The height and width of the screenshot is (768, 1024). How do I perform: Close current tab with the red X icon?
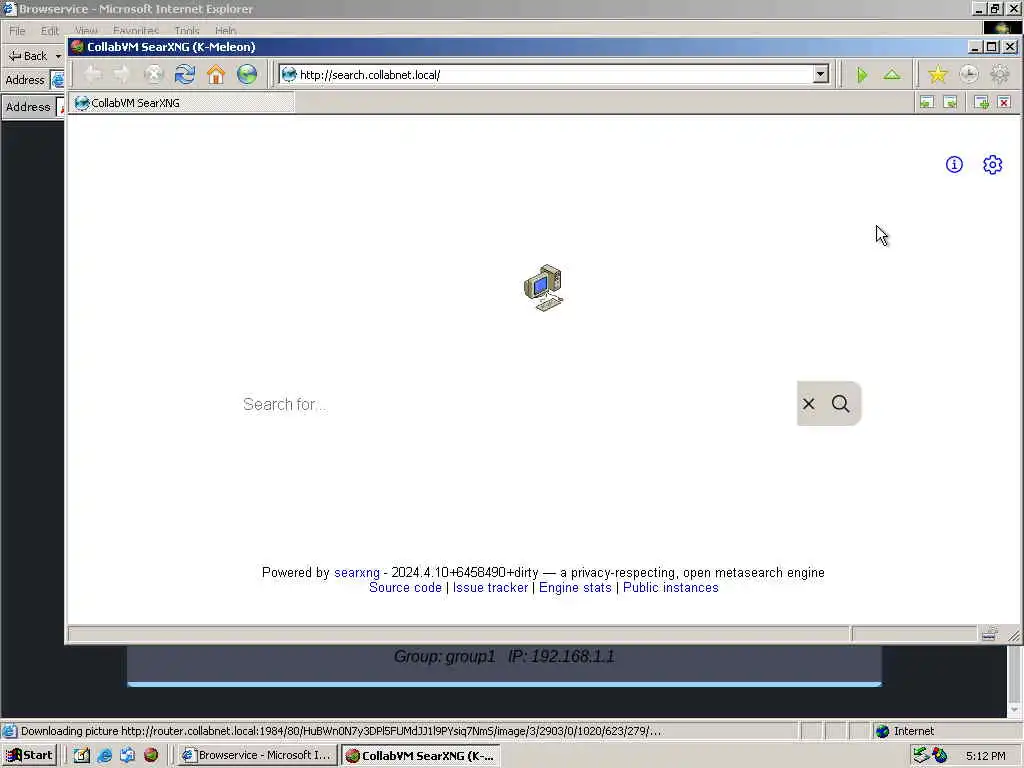[1004, 103]
